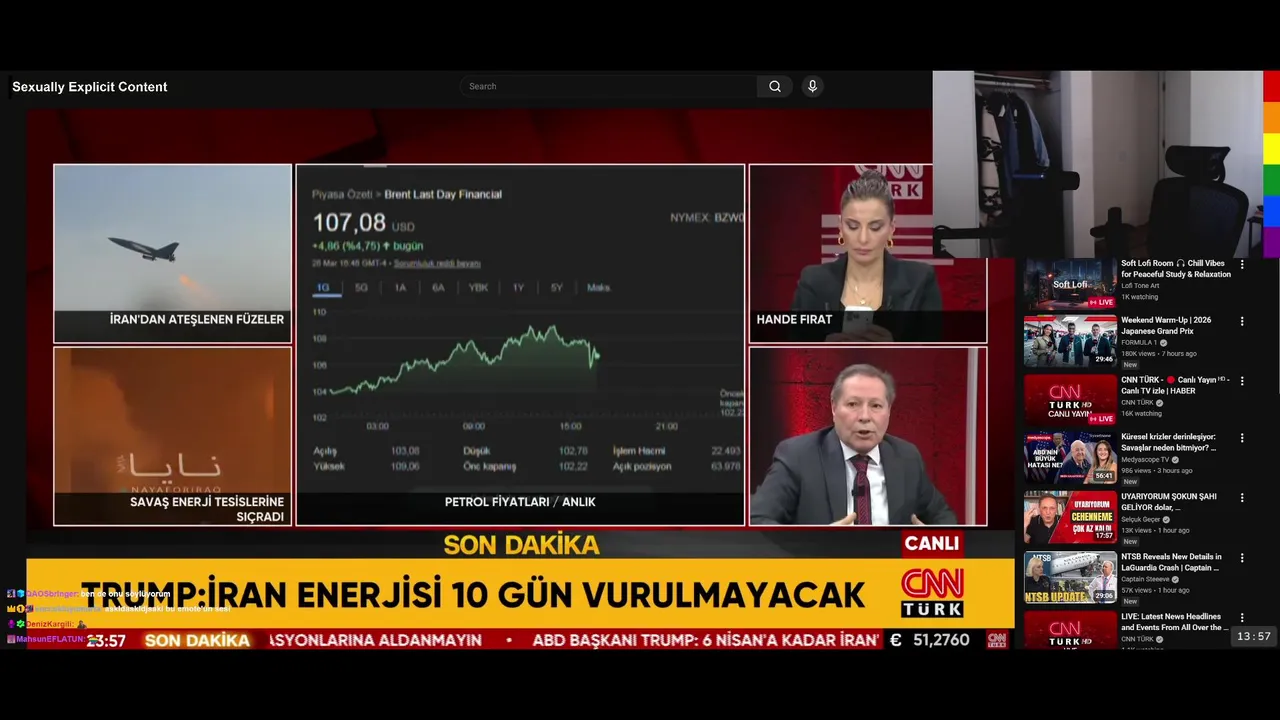Activate voice search microphone icon
Viewport: 1280px width, 720px height.
[812, 86]
